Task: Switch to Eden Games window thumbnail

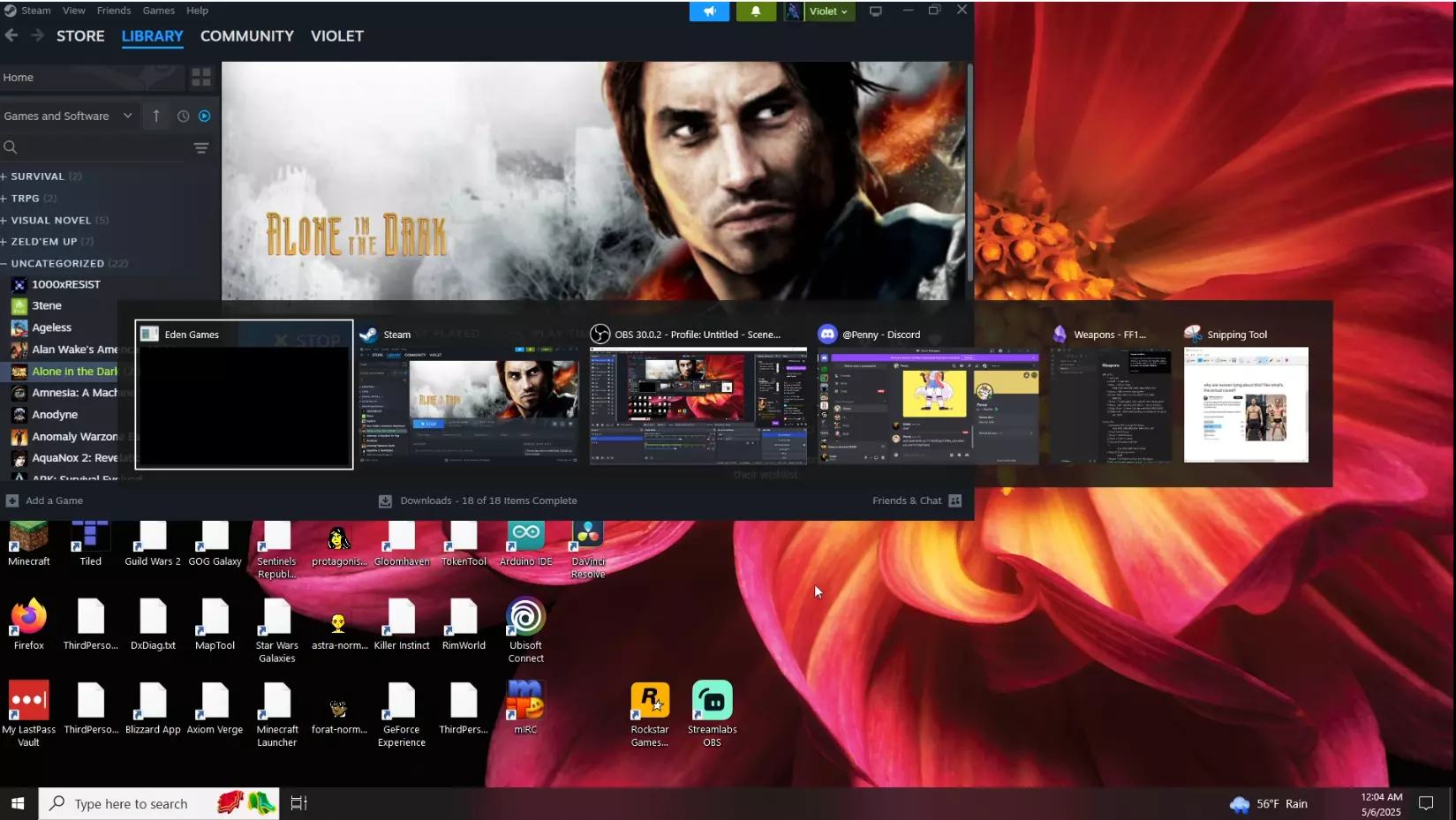Action: coord(244,395)
